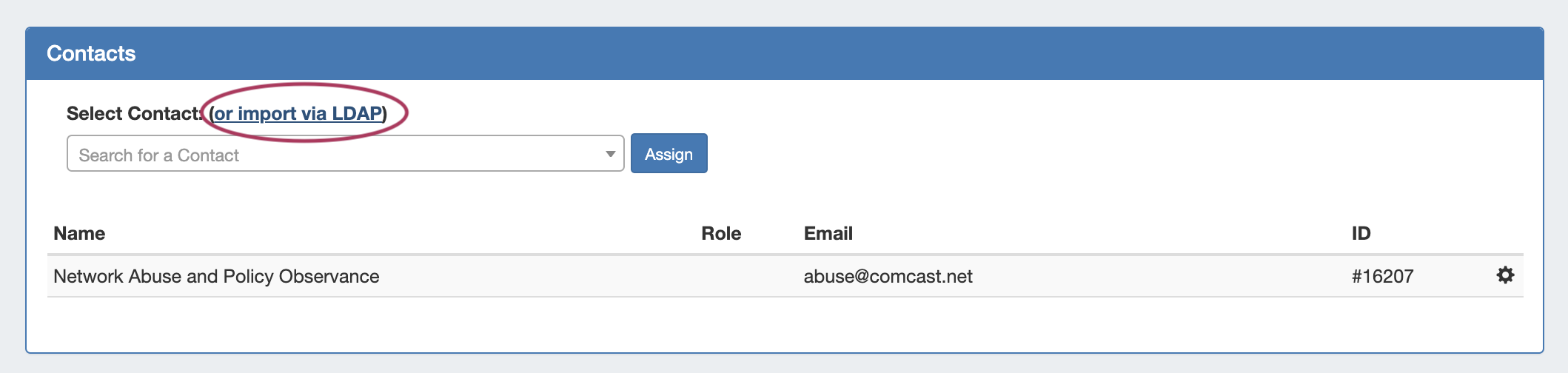Expand the contact dropdown arrow
Screen dimensions: 1568x373
coord(610,154)
